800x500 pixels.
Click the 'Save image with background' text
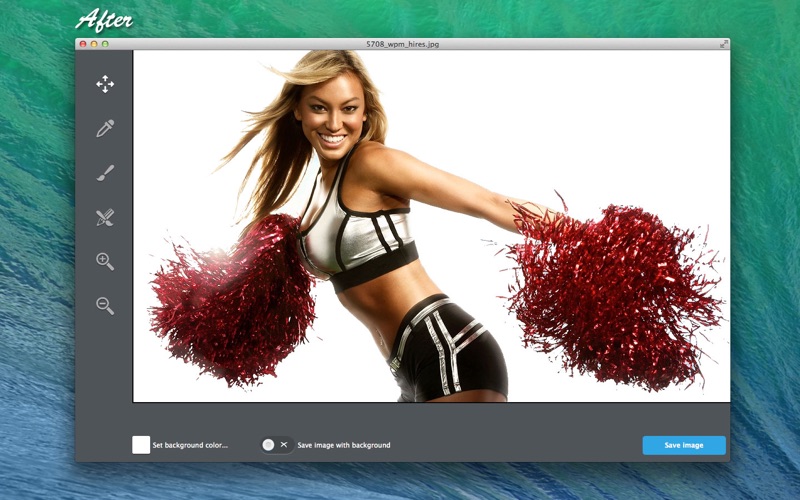(344, 445)
